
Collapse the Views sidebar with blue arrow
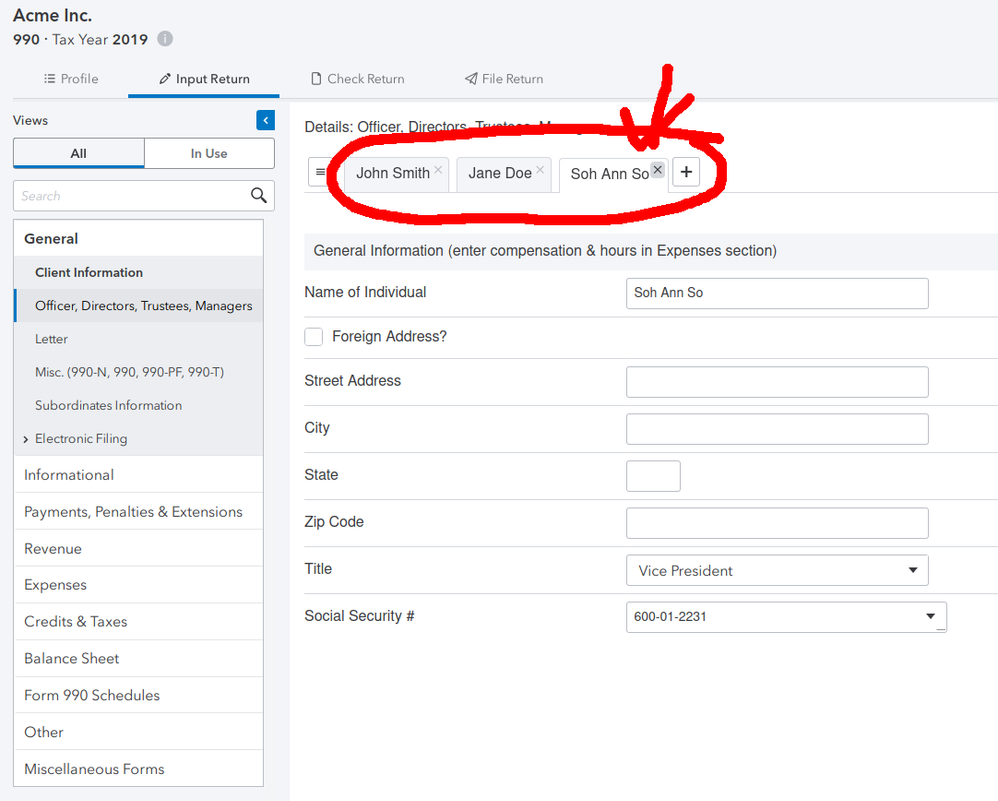265,120
